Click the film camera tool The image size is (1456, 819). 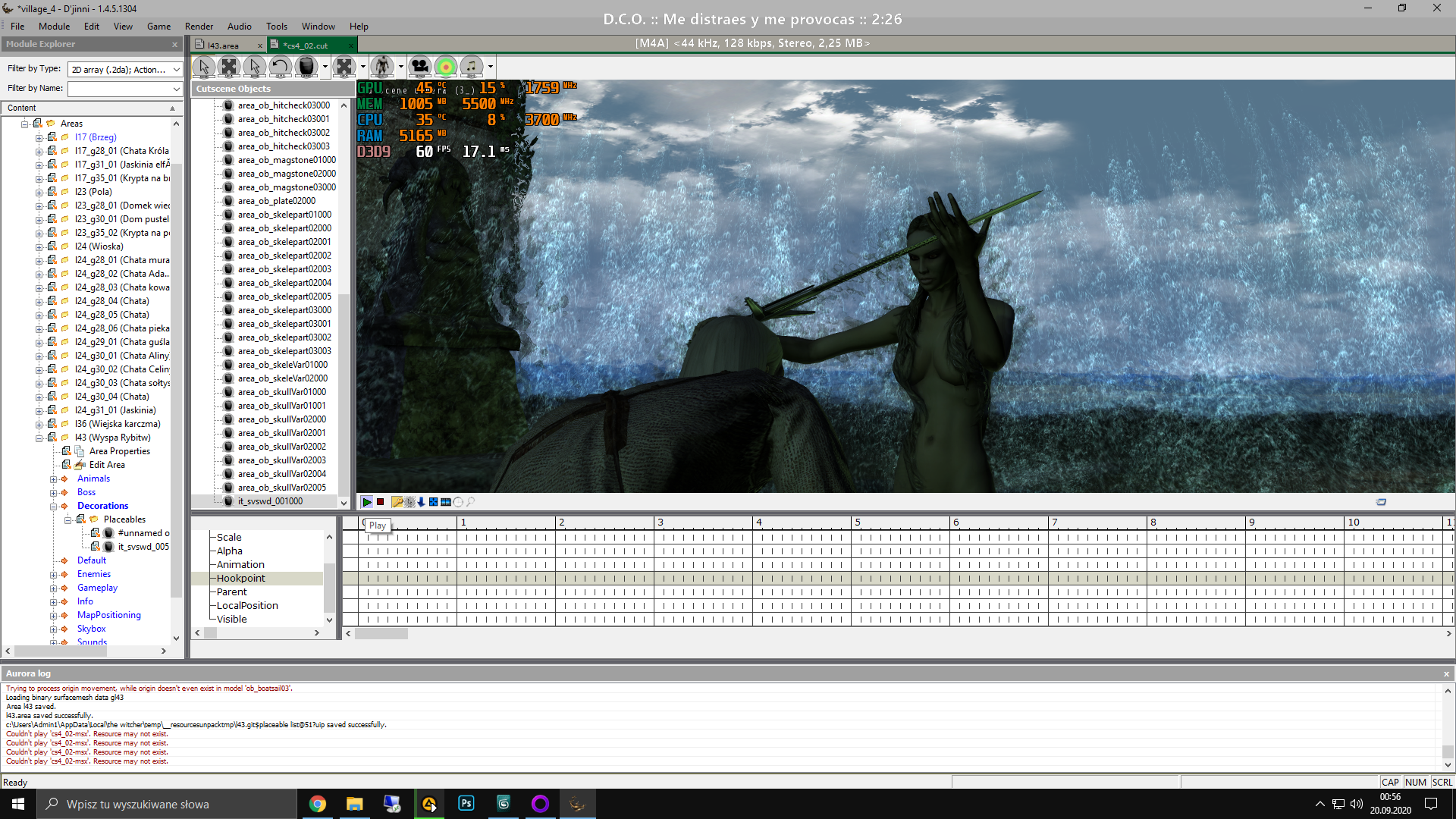point(419,67)
